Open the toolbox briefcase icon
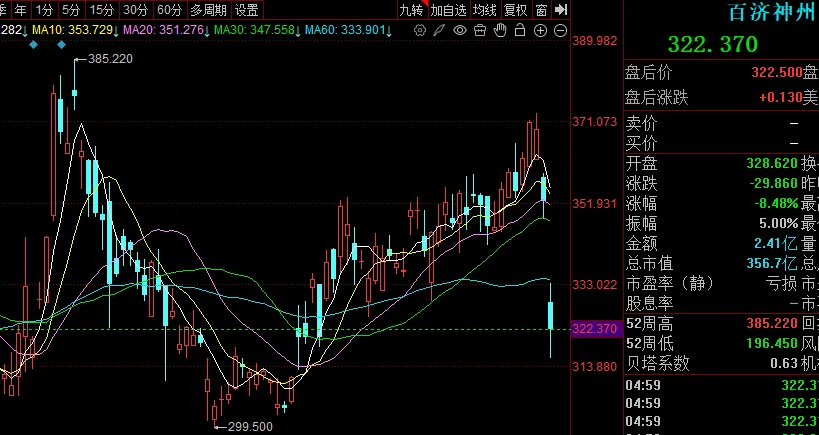Screen dimensions: 819x435 pyautogui.click(x=479, y=30)
